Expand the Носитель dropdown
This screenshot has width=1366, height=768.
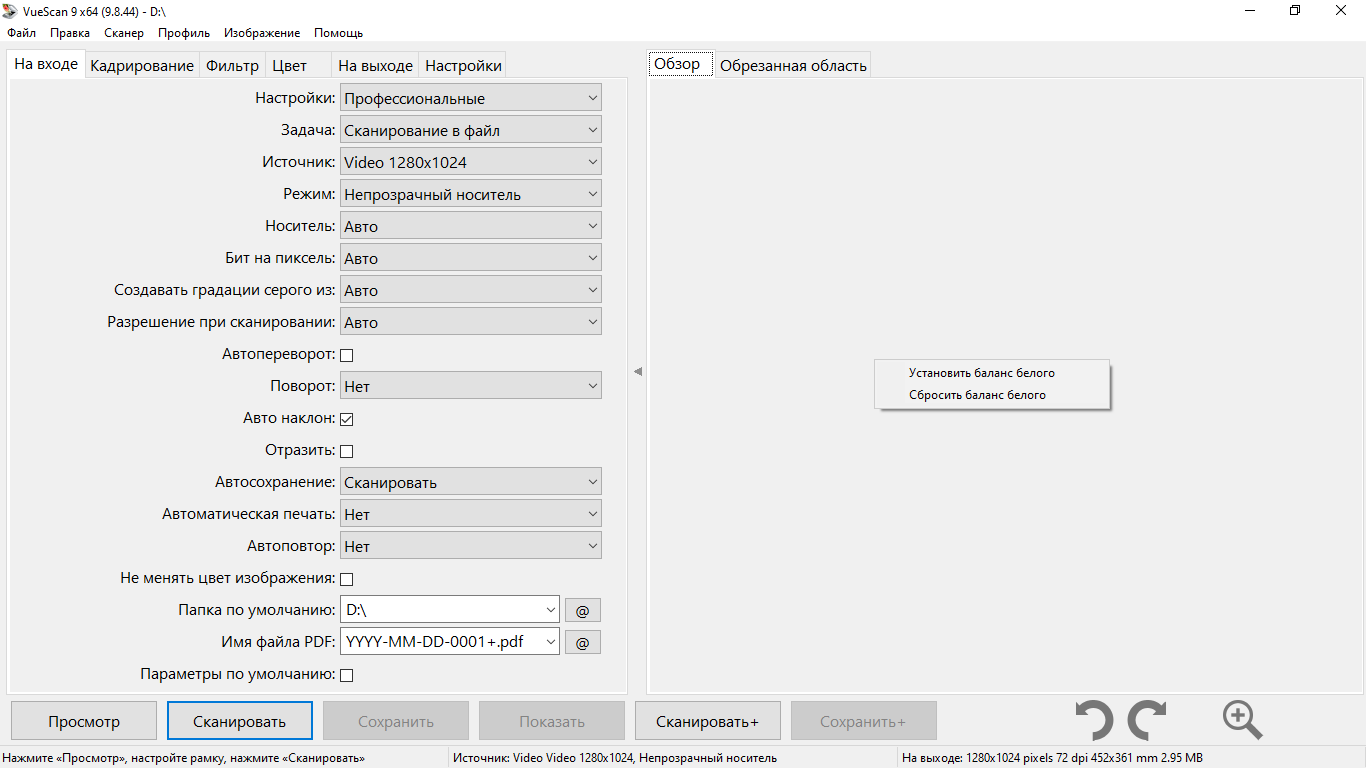click(471, 226)
